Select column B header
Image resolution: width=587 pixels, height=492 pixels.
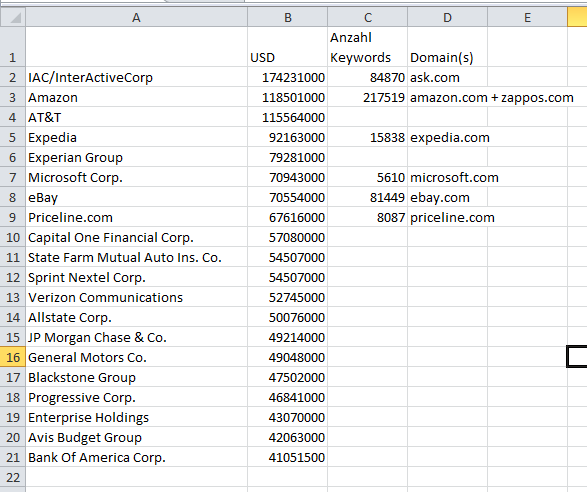point(288,17)
